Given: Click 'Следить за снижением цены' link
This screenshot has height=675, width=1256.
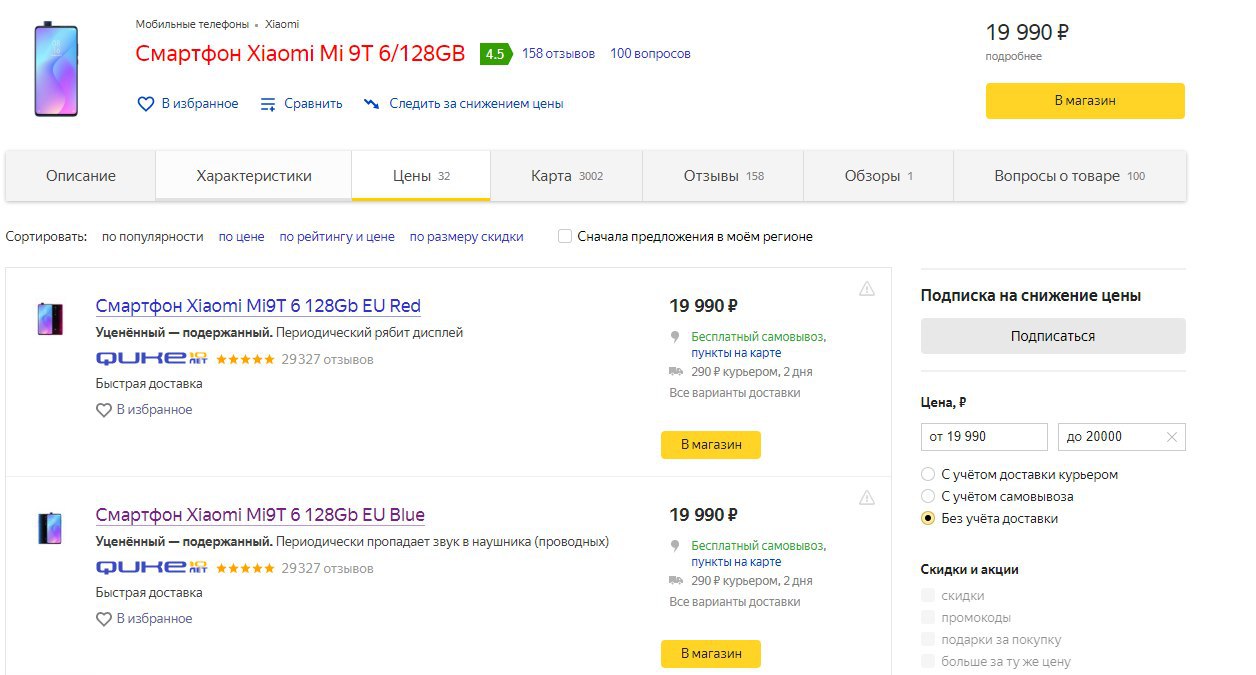Looking at the screenshot, I should tap(476, 104).
